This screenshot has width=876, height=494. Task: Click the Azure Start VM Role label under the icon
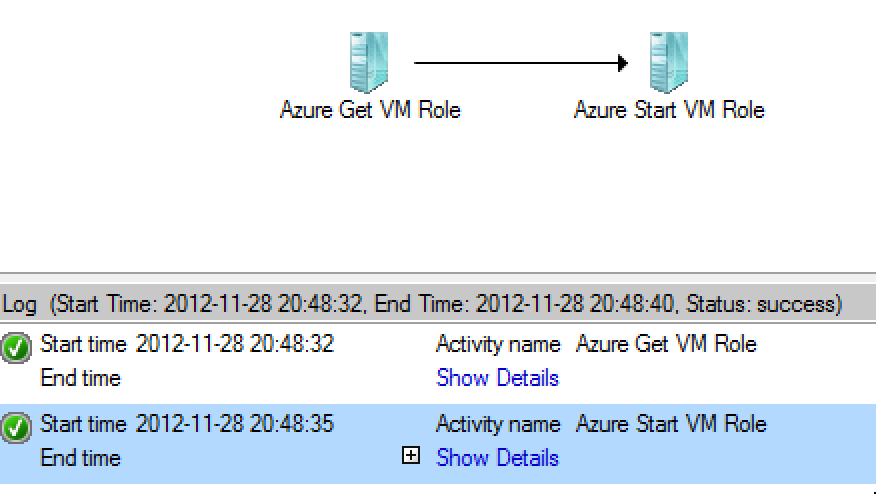[669, 110]
